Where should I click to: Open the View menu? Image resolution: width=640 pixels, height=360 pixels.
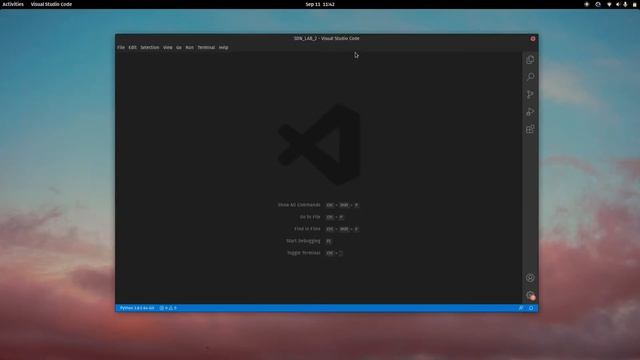tap(167, 47)
